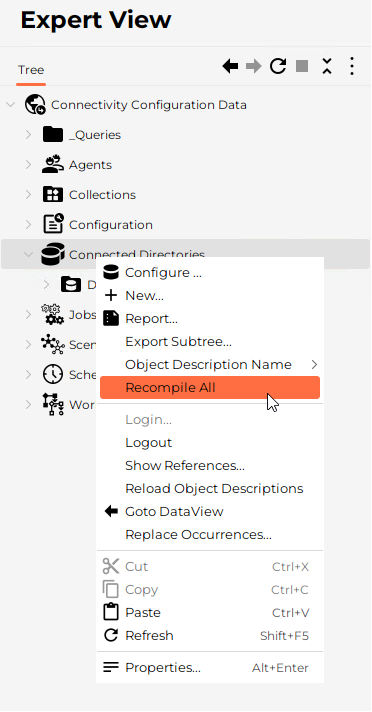Viewport: 372px width, 712px height.
Task: Choose New... from the context menu
Action: tap(210, 296)
